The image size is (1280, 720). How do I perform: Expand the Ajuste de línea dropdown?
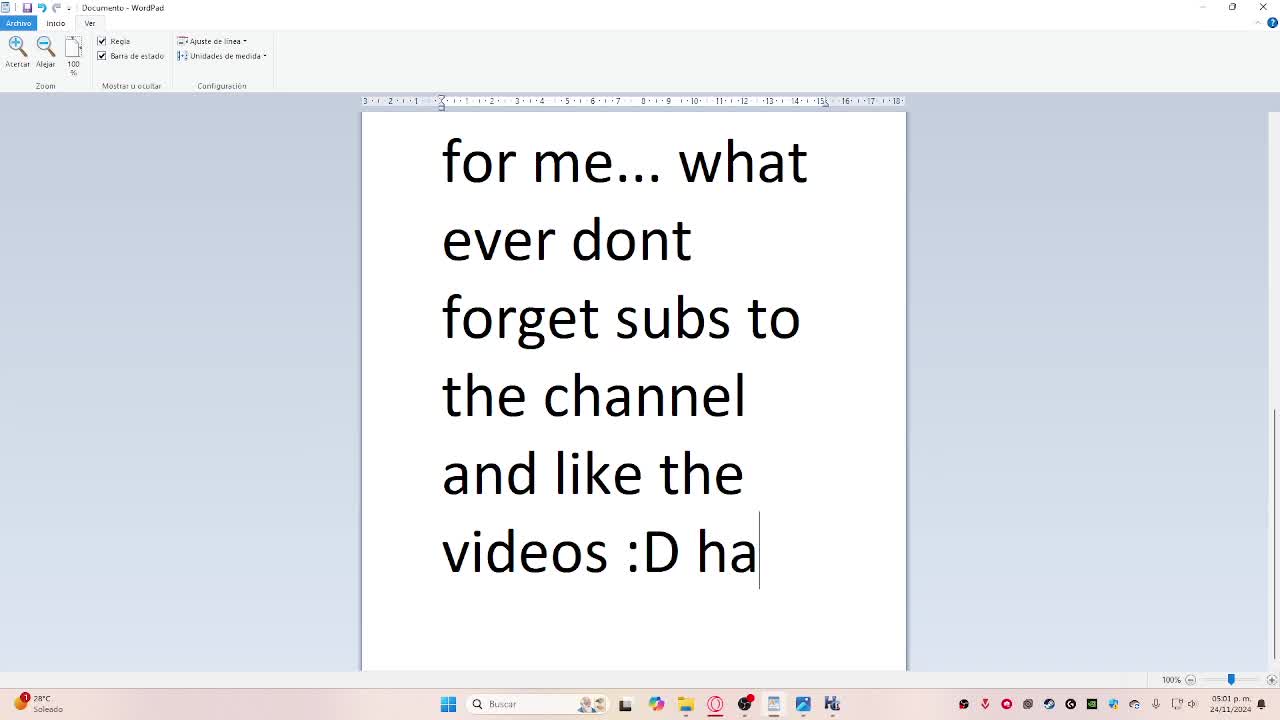(212, 41)
